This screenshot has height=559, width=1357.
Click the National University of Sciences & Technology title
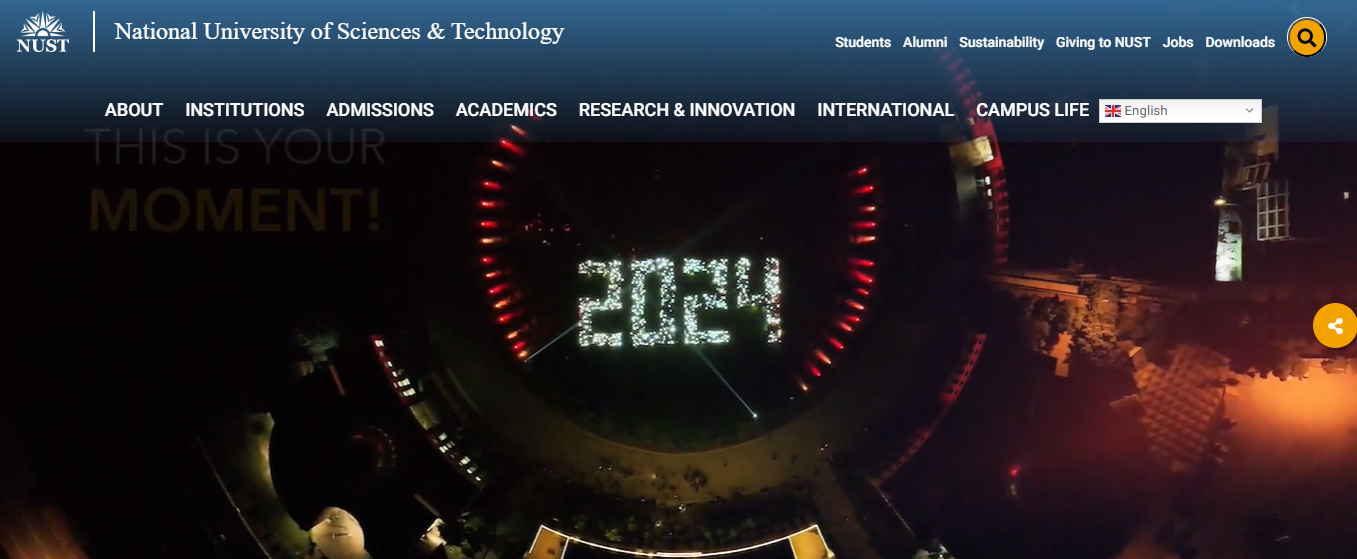(339, 32)
